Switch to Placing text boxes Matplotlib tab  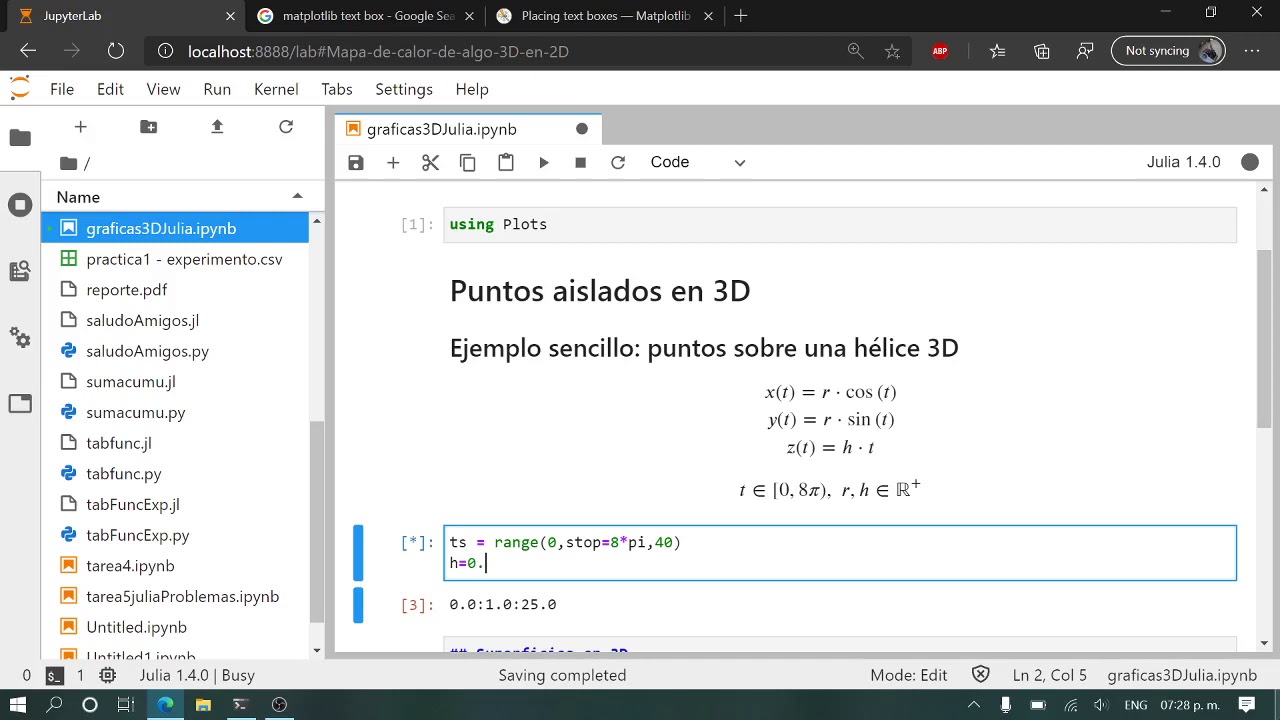(605, 16)
